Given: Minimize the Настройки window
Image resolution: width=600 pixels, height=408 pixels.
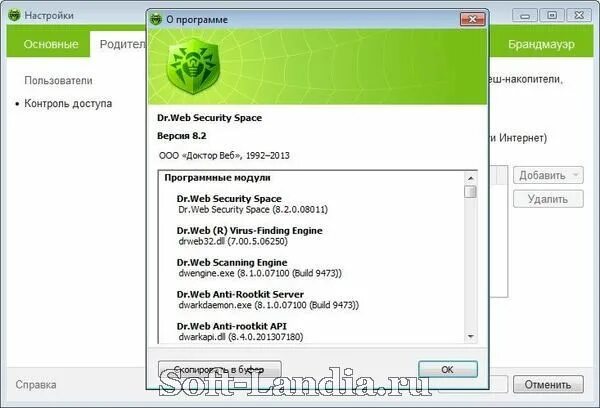Looking at the screenshot, I should [525, 15].
